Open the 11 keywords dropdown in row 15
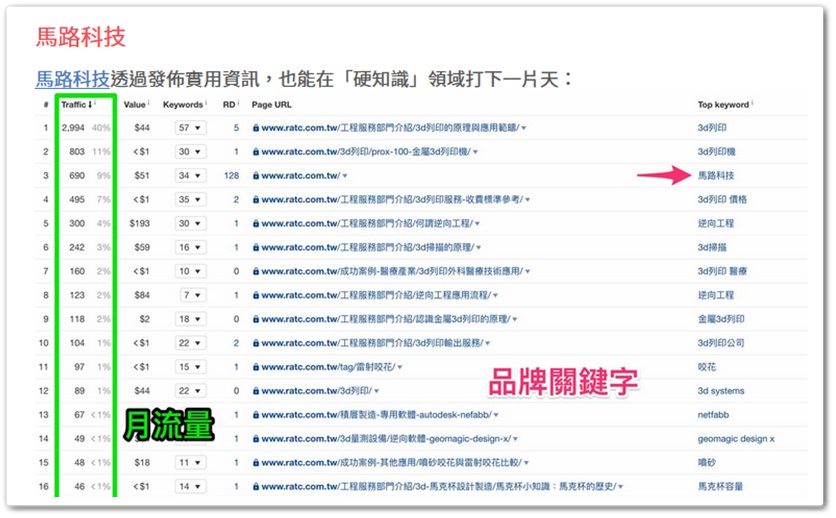The width and height of the screenshot is (836, 518). (190, 463)
